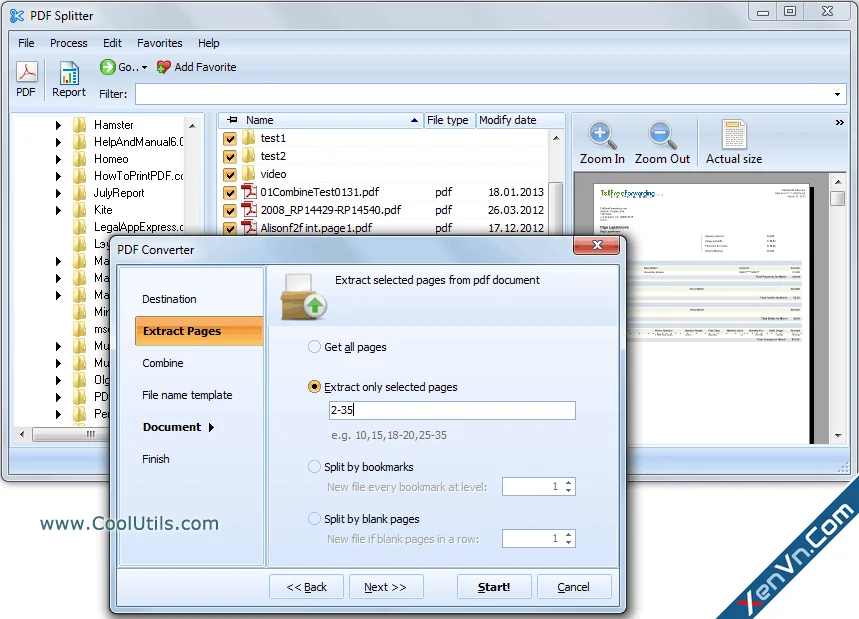Switch to the Combine step
Screen dimensions: 859x619
pyautogui.click(x=163, y=363)
